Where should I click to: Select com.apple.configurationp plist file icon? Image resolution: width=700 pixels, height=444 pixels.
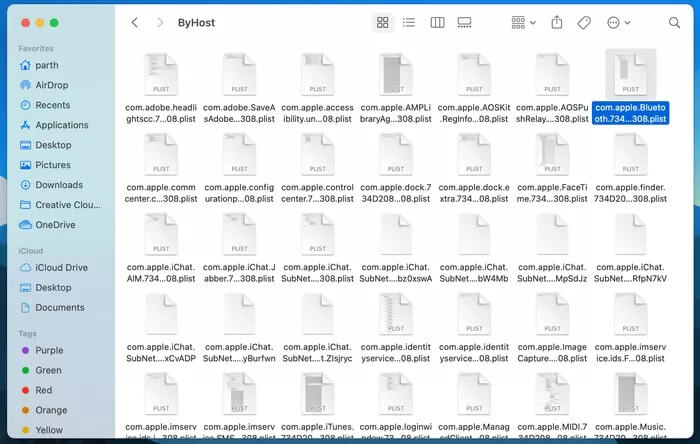239,154
